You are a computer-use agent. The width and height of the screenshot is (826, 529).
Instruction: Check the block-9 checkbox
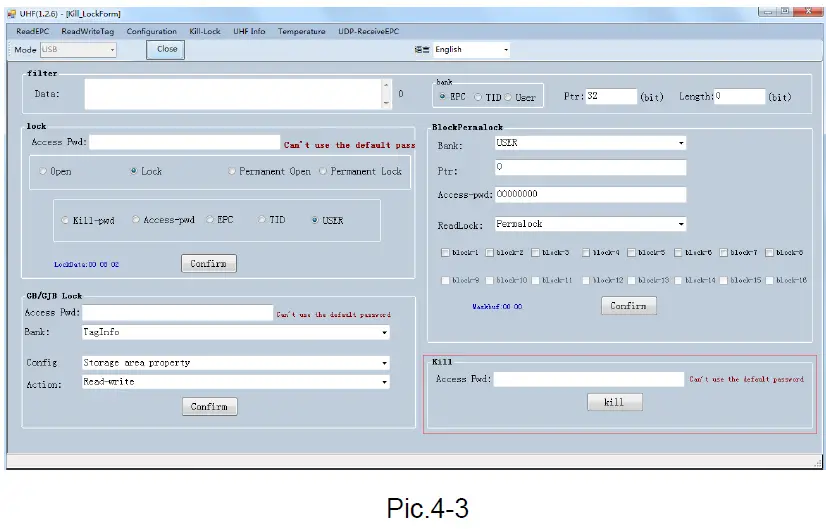[445, 280]
